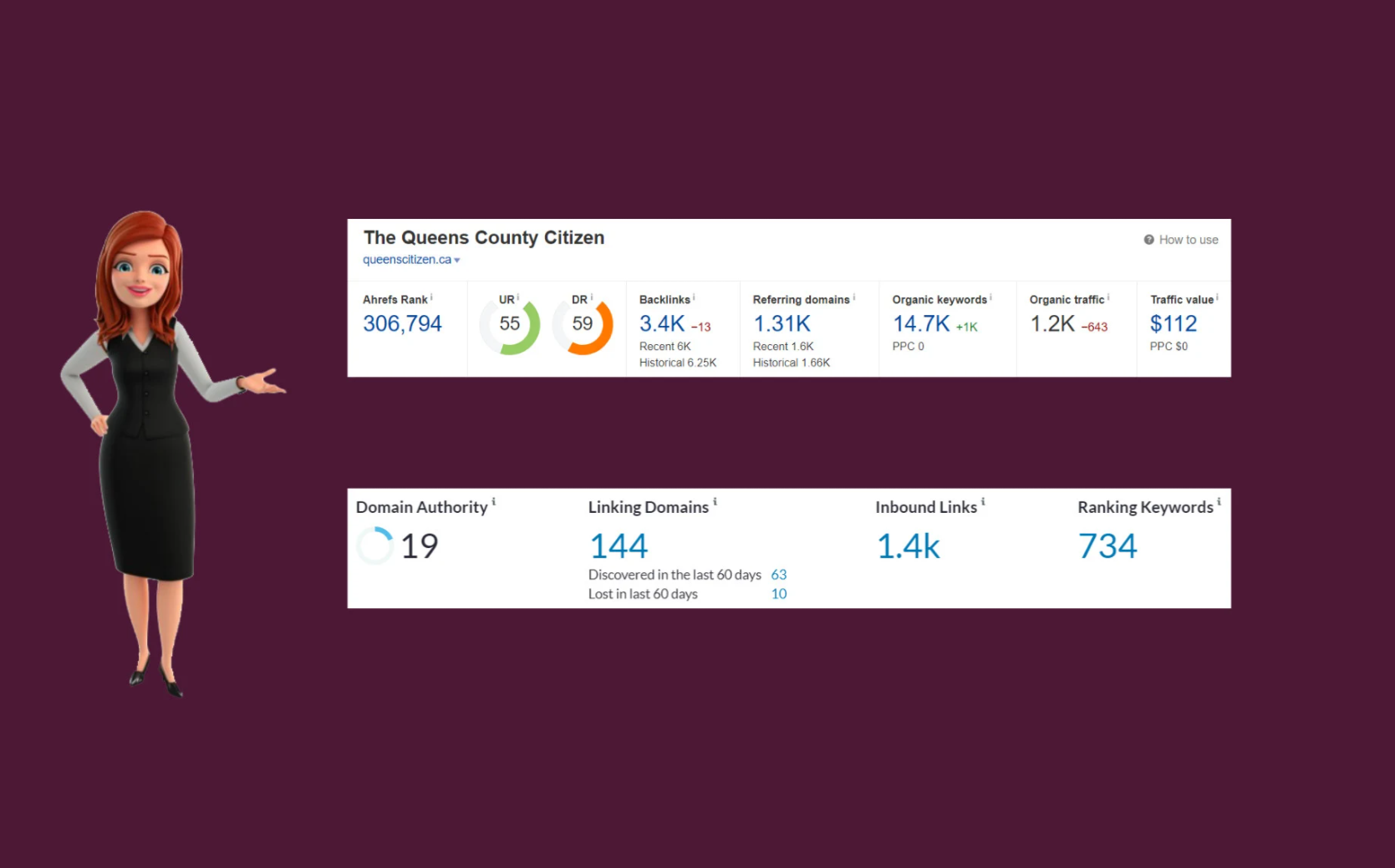Viewport: 1395px width, 868px height.
Task: Select the 1.31K referring domains value
Action: (x=782, y=323)
